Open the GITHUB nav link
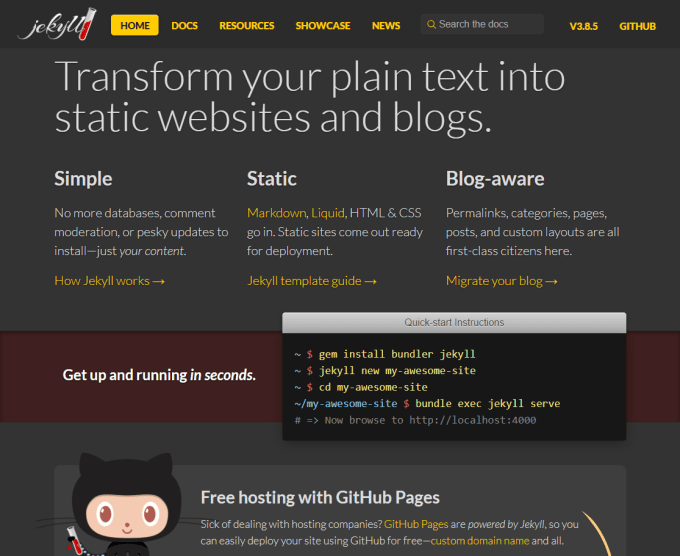680x556 pixels. pos(638,26)
